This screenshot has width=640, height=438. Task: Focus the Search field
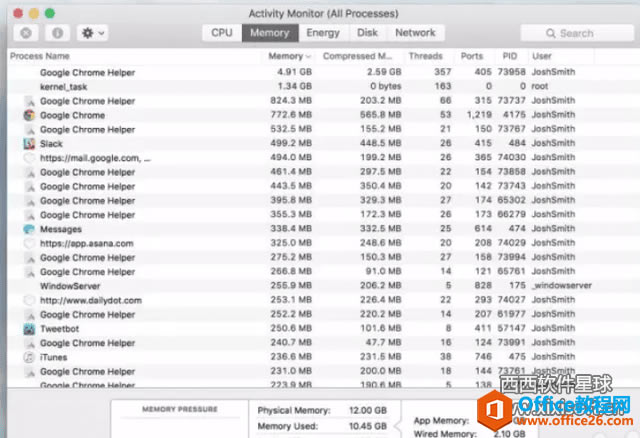577,33
